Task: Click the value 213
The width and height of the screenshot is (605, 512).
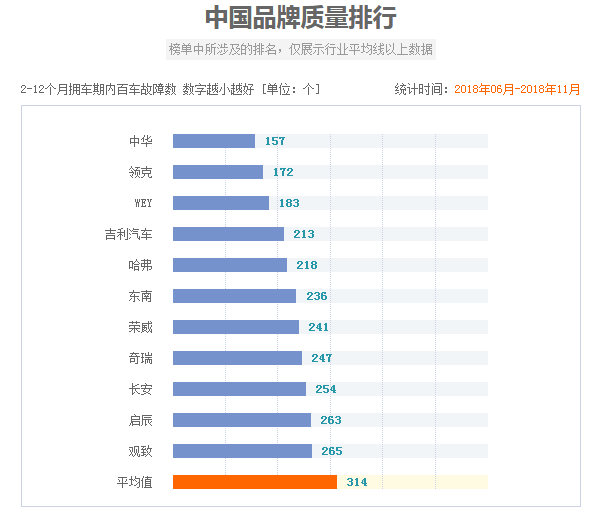Action: 304,234
